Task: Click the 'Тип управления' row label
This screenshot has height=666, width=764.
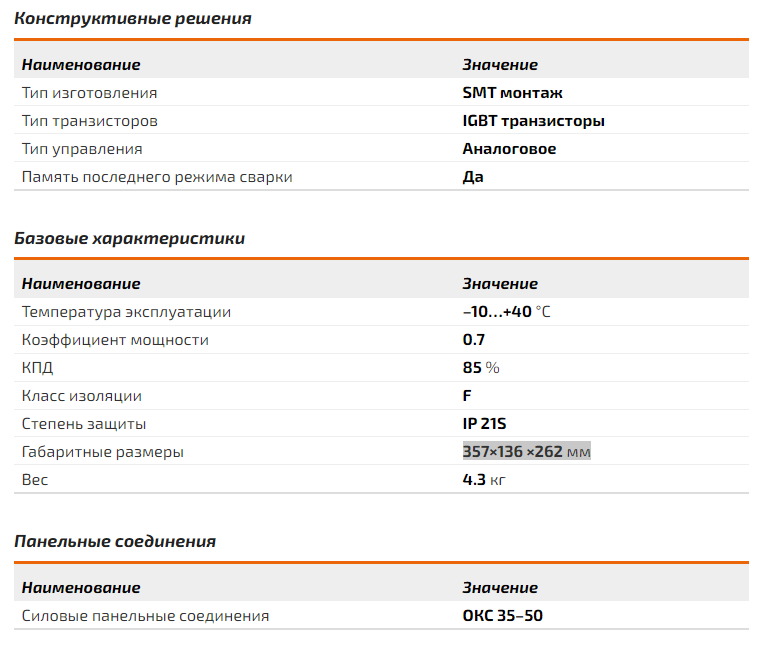Action: tap(82, 149)
